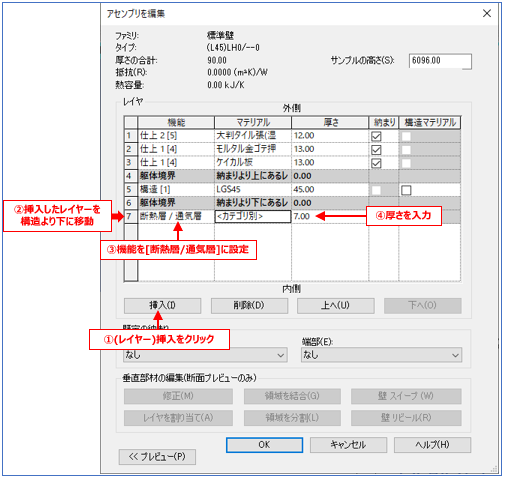
Task: Move layer up with 上へ(U)
Action: (x=336, y=305)
